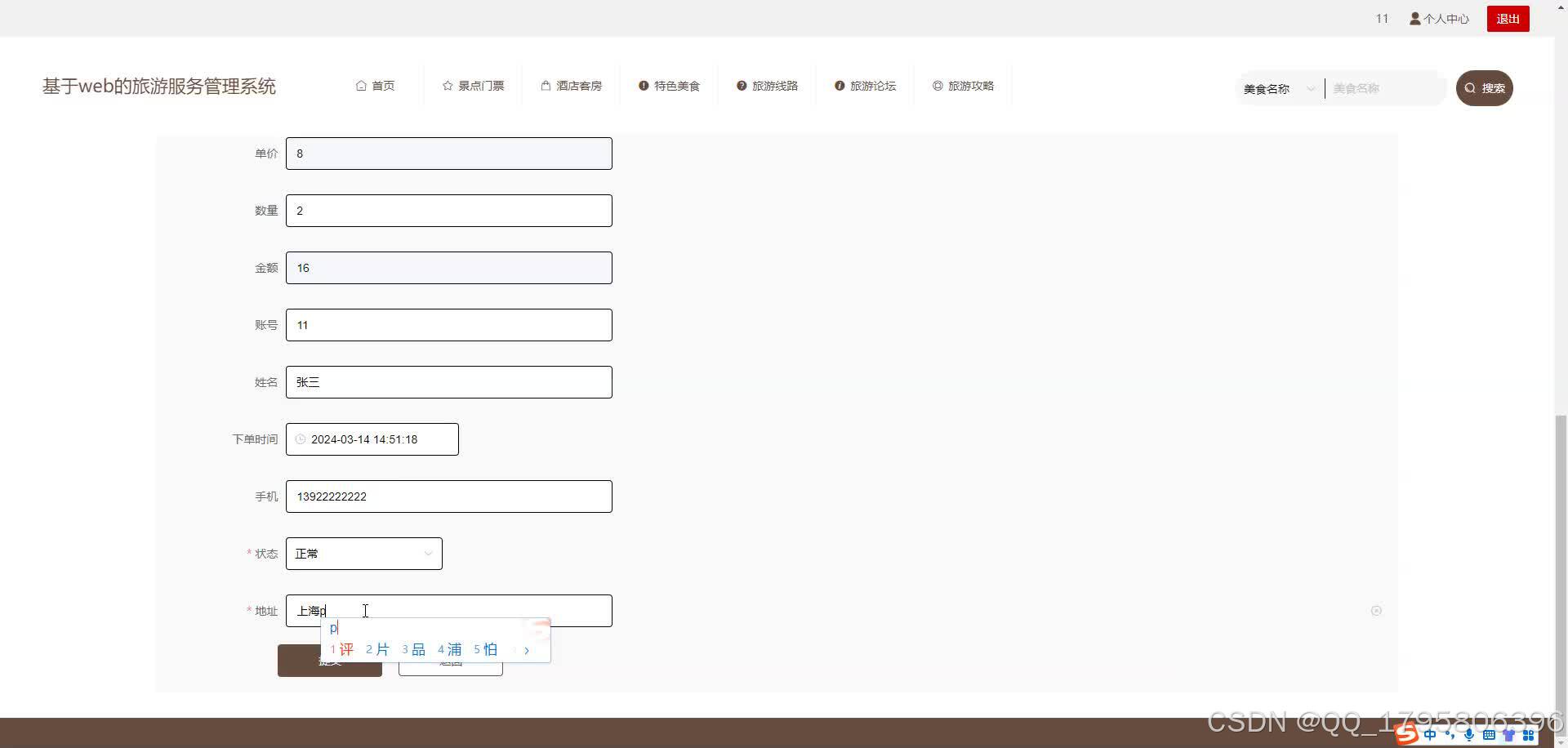The height and width of the screenshot is (748, 1568).
Task: Click the Sogou input method logo
Action: pos(1405,734)
